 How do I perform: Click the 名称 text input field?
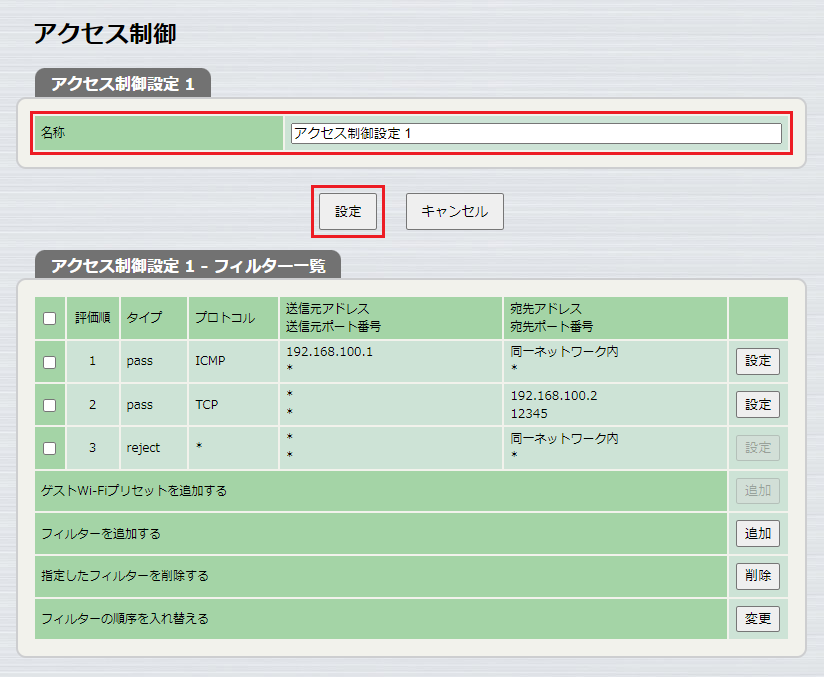tap(534, 131)
